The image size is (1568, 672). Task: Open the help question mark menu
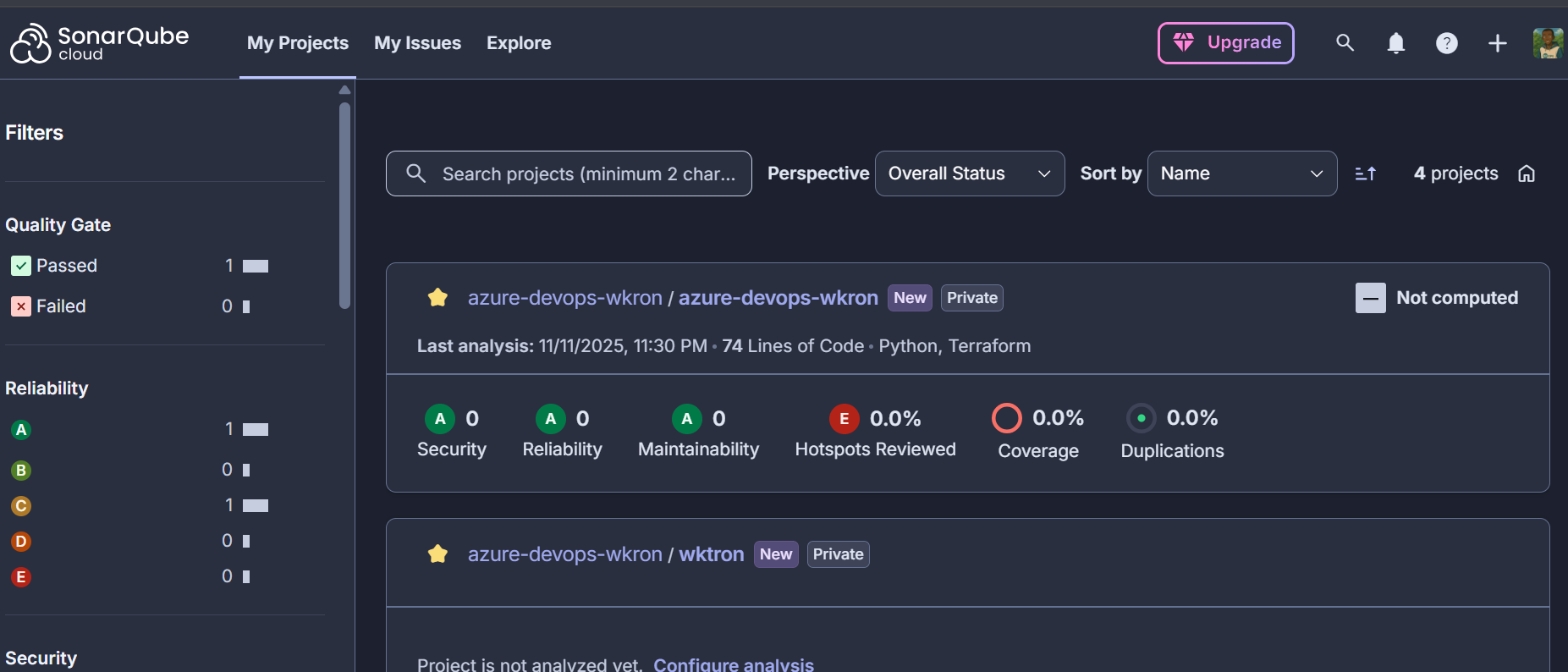tap(1446, 43)
